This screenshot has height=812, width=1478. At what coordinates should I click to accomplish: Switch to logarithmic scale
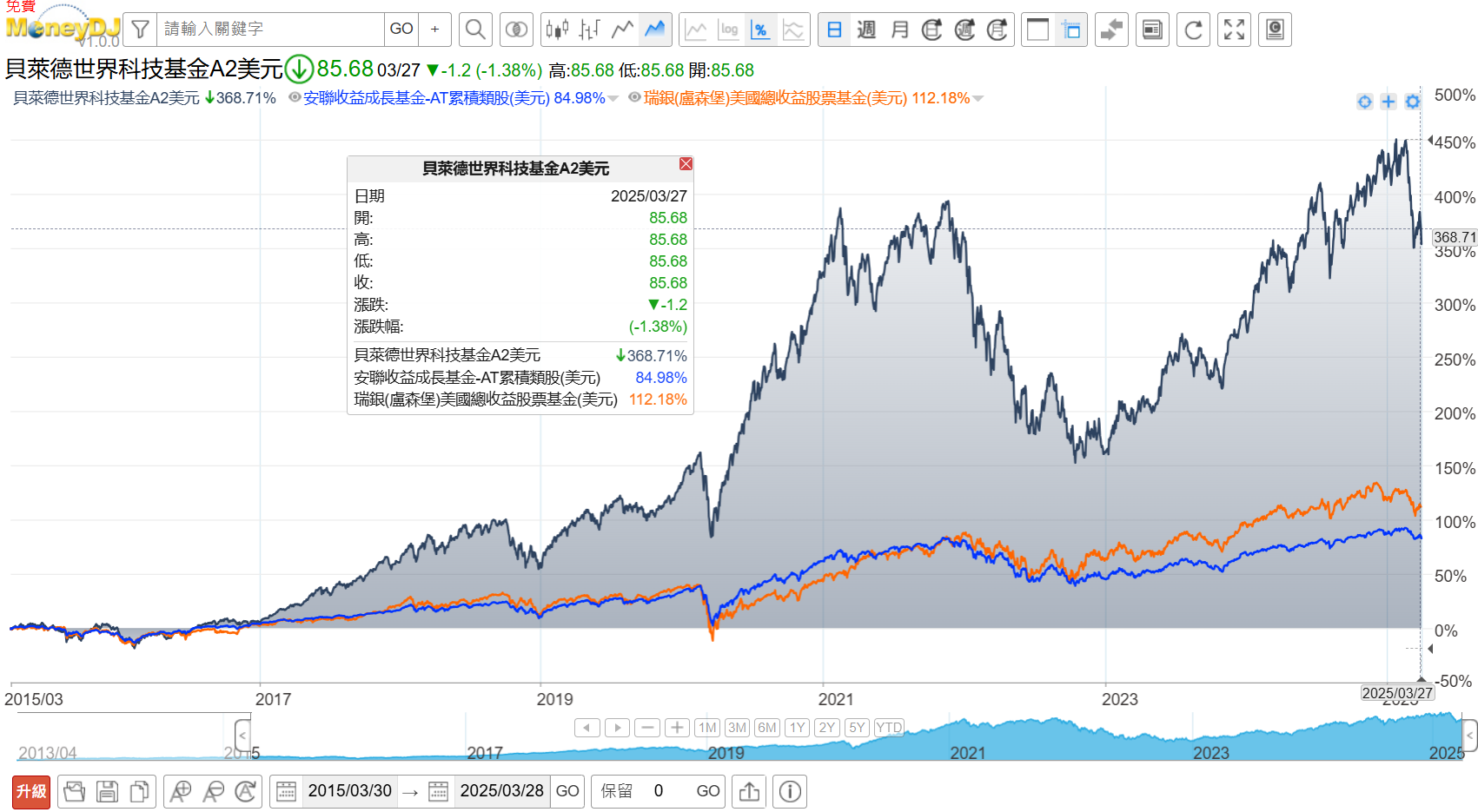tap(730, 29)
